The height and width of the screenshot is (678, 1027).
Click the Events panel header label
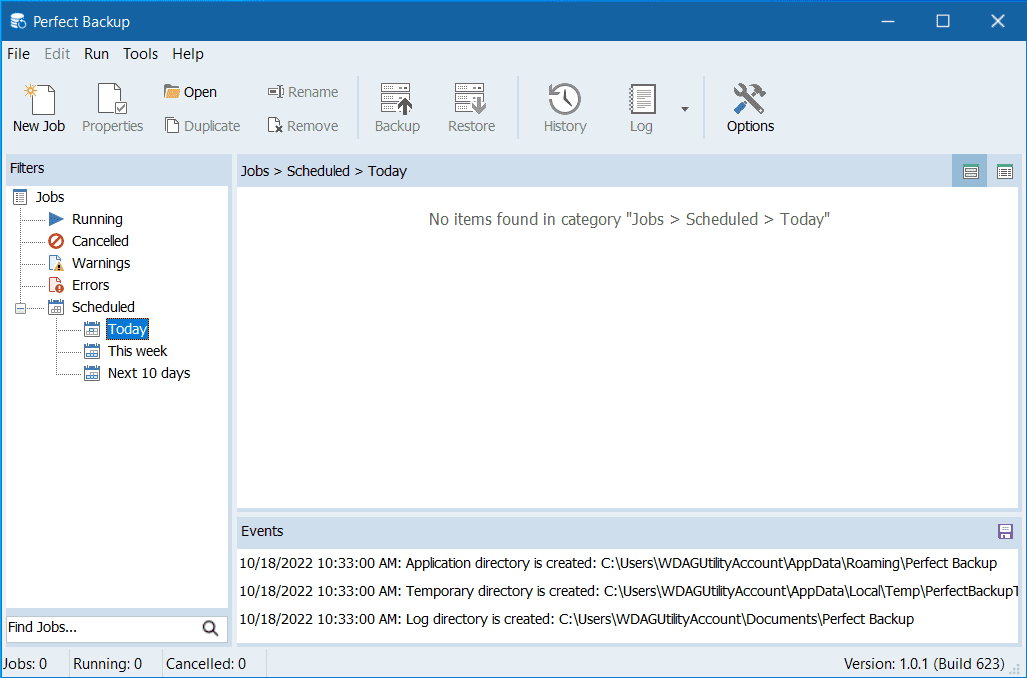coord(262,531)
